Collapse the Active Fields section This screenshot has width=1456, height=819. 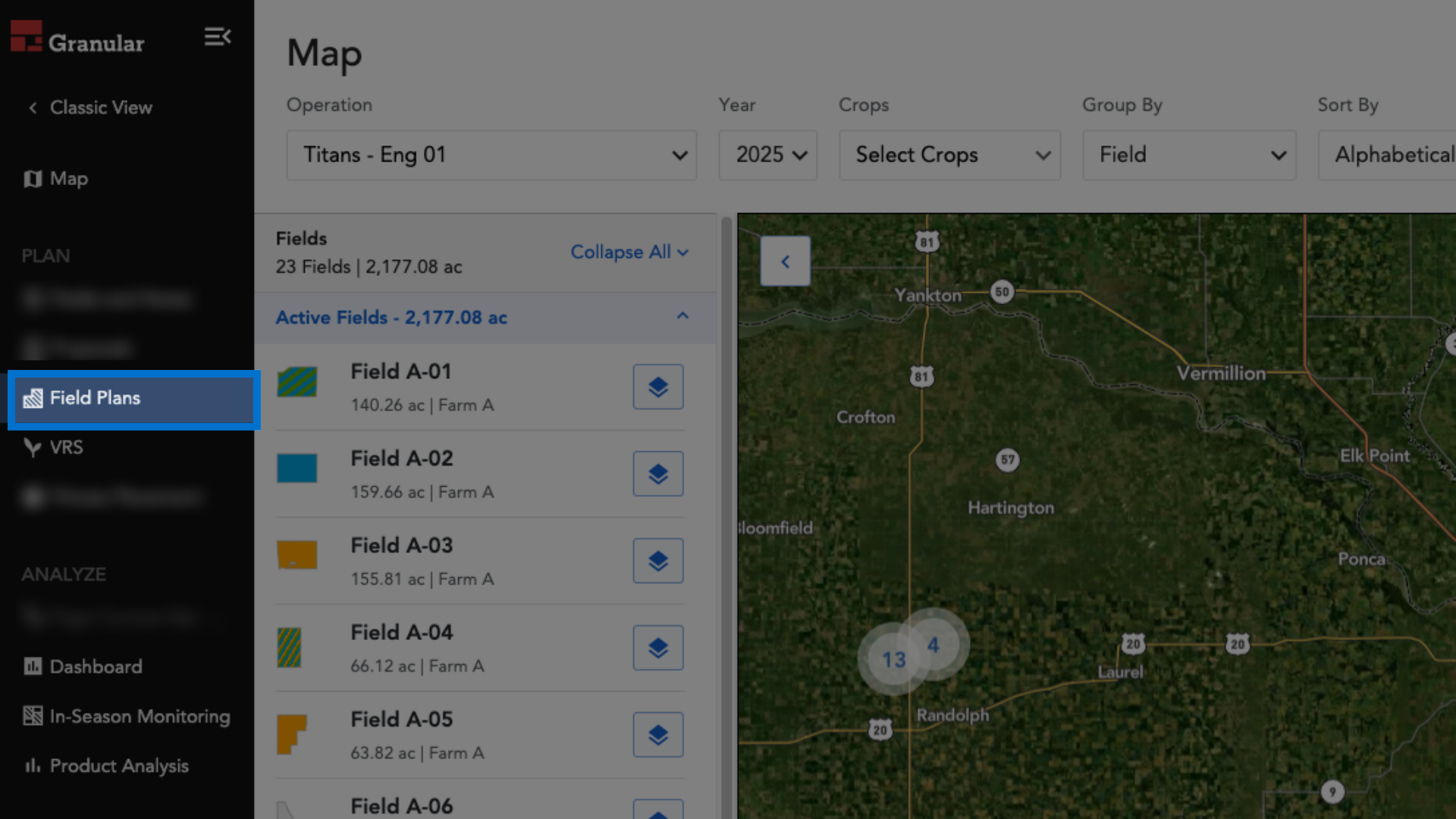(x=682, y=316)
